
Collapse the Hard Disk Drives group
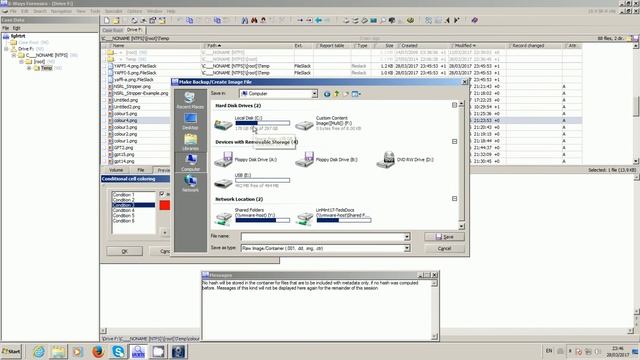454,105
